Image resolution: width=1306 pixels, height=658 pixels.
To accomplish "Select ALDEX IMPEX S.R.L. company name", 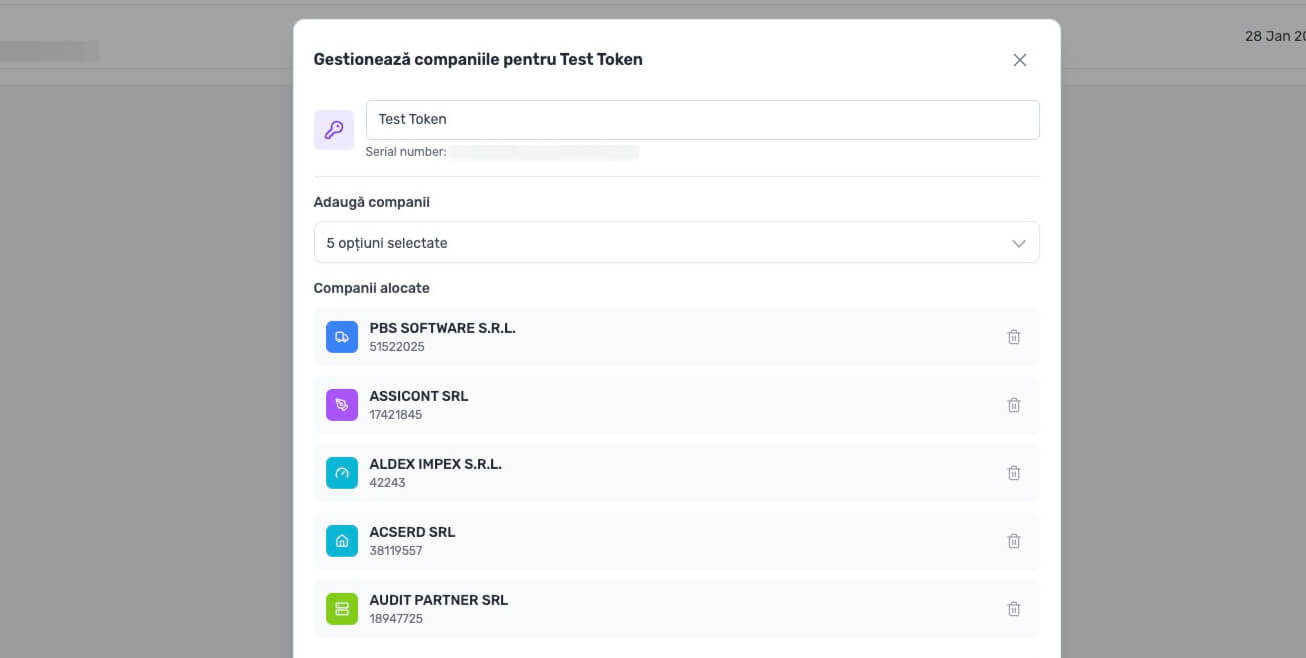I will click(436, 464).
